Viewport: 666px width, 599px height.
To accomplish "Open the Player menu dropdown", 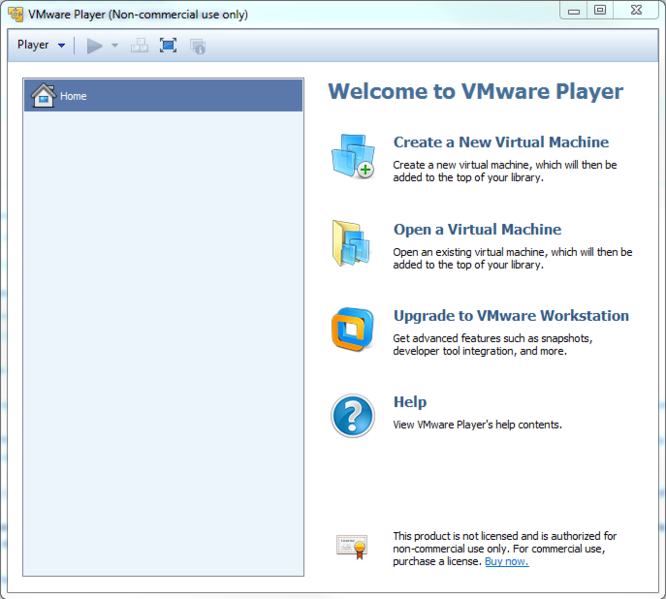I will (x=41, y=45).
